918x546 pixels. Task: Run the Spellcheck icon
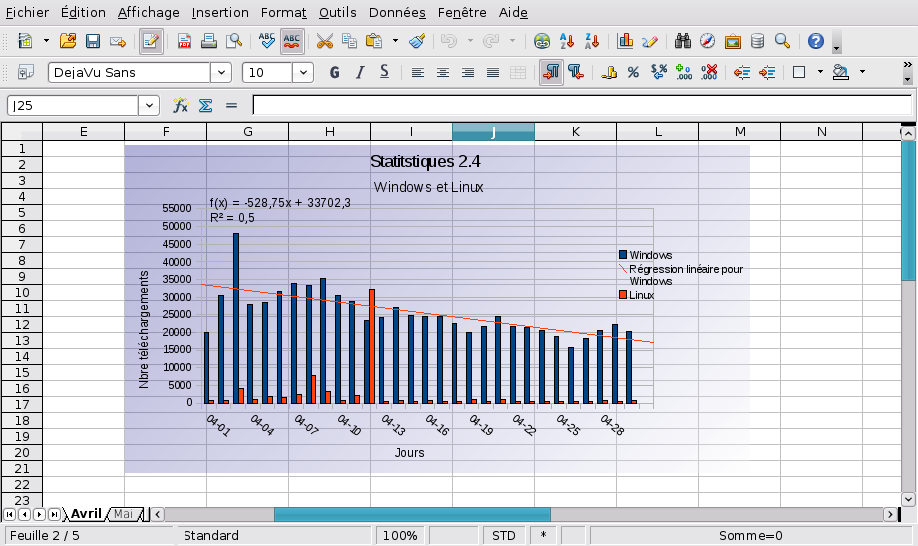pyautogui.click(x=266, y=41)
